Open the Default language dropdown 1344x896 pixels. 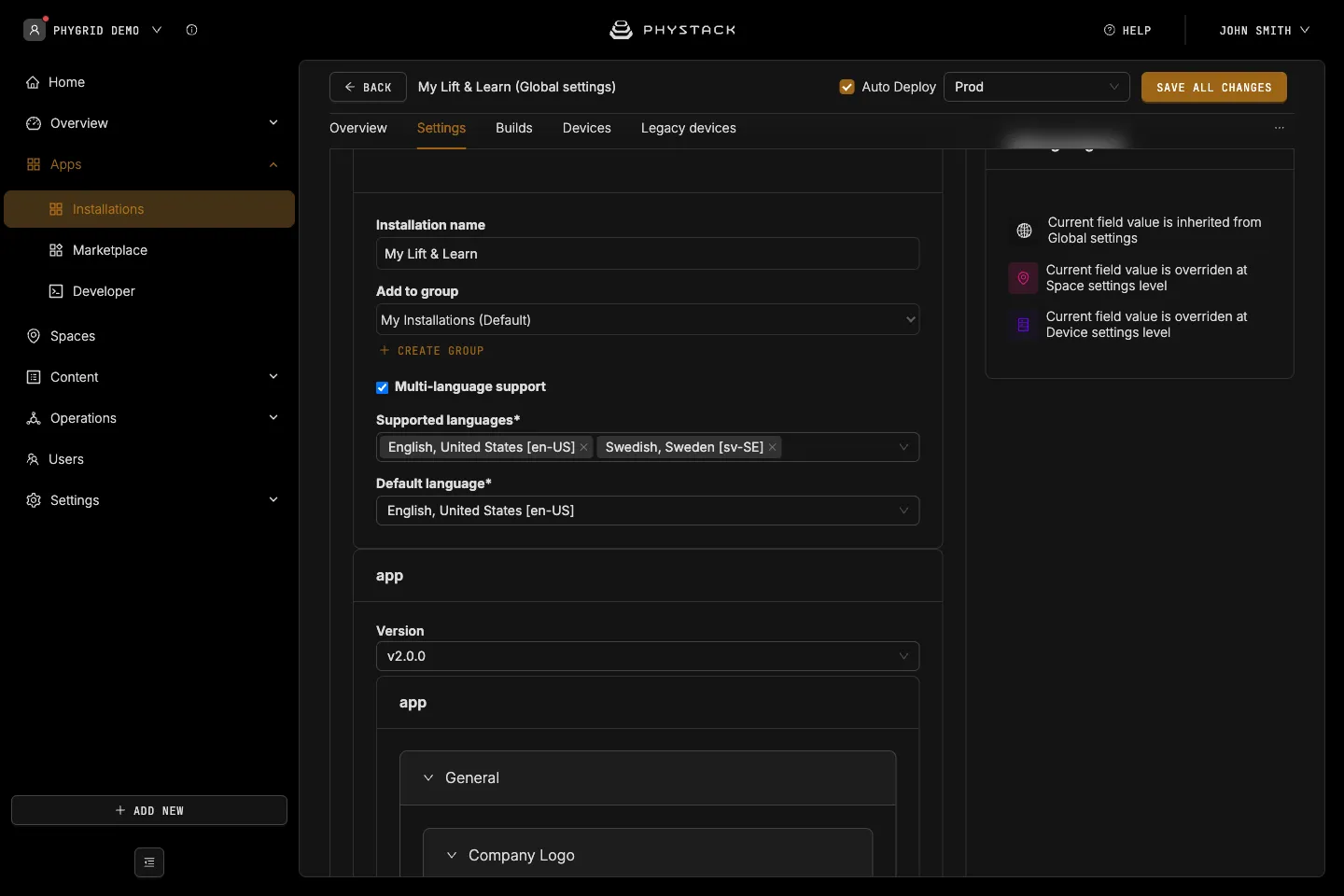click(x=648, y=511)
